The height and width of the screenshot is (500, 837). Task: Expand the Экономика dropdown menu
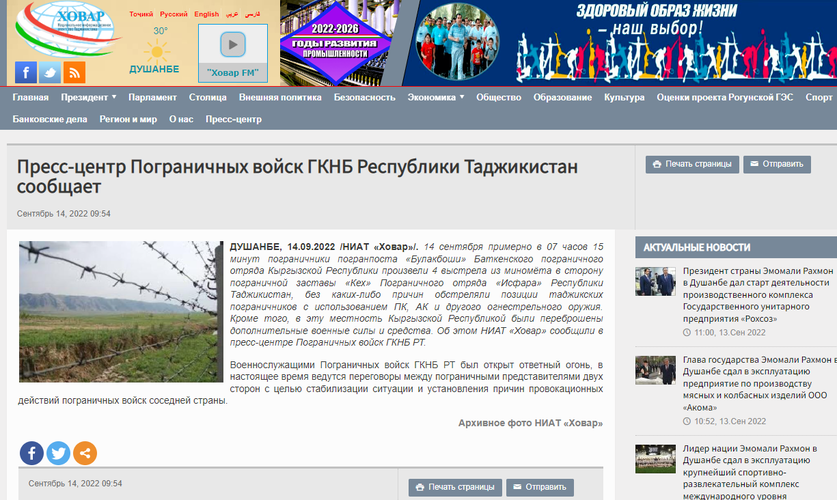(x=436, y=98)
